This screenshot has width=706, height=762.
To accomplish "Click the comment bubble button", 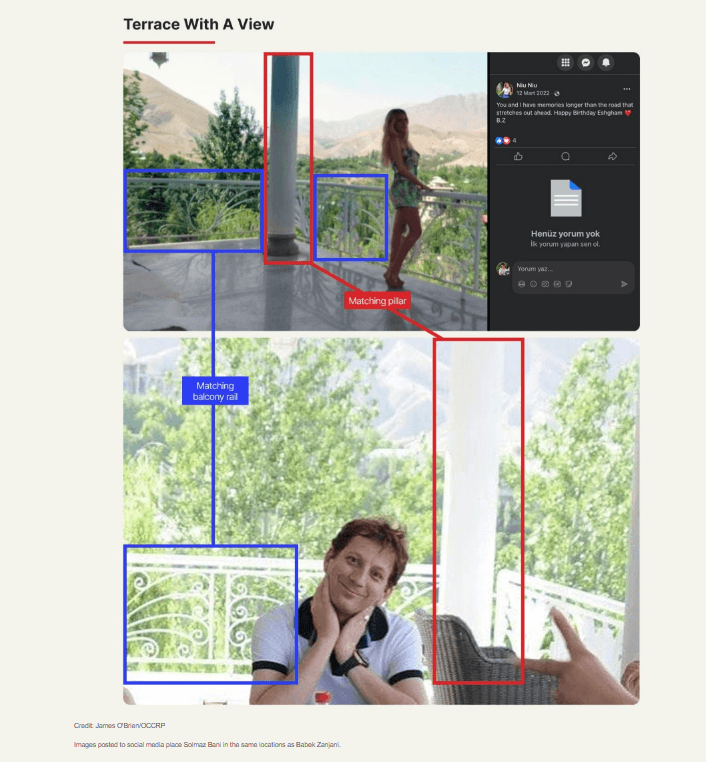I will tap(565, 156).
